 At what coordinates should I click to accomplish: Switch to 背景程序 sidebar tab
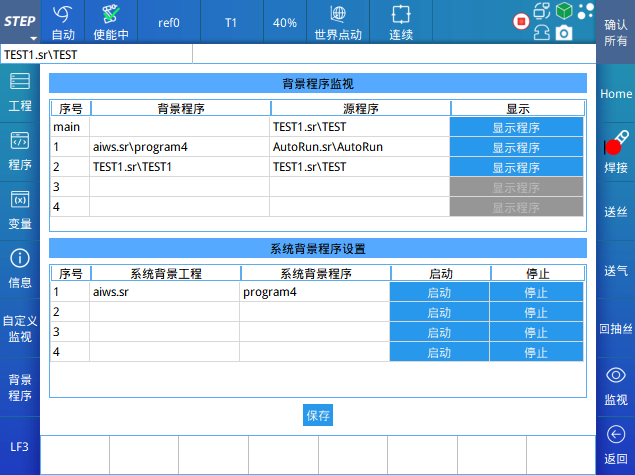coord(20,387)
